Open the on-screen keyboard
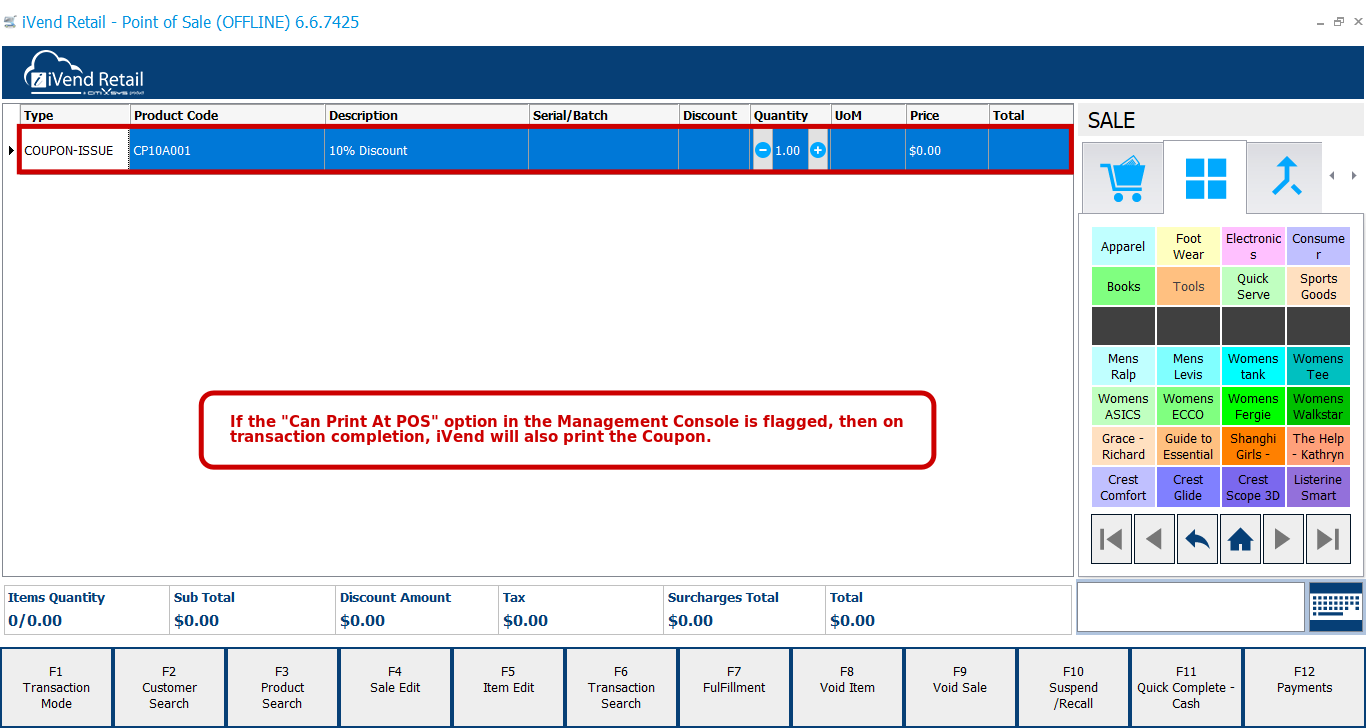1366x728 pixels. click(1336, 607)
